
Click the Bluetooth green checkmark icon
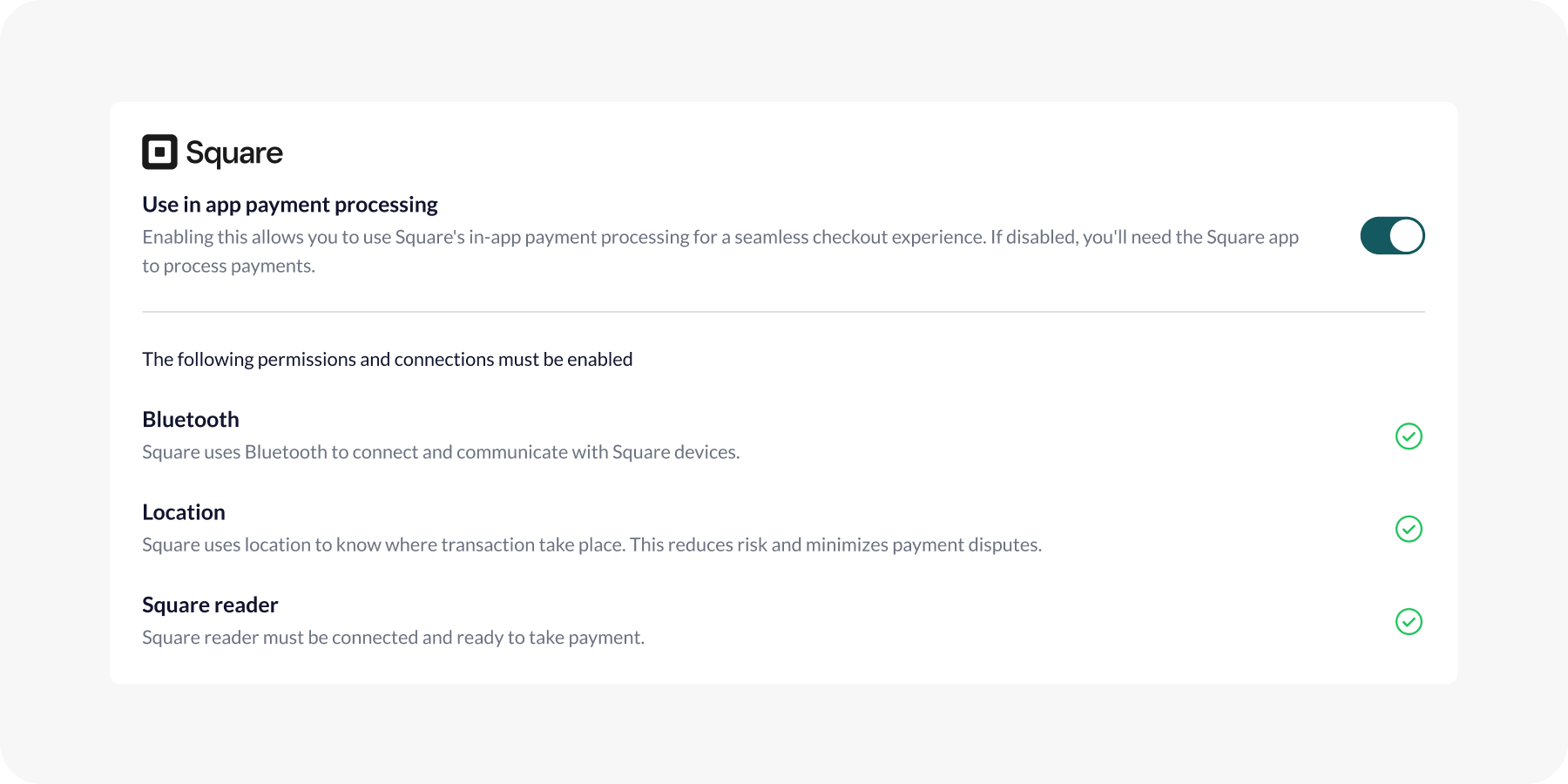click(1409, 436)
